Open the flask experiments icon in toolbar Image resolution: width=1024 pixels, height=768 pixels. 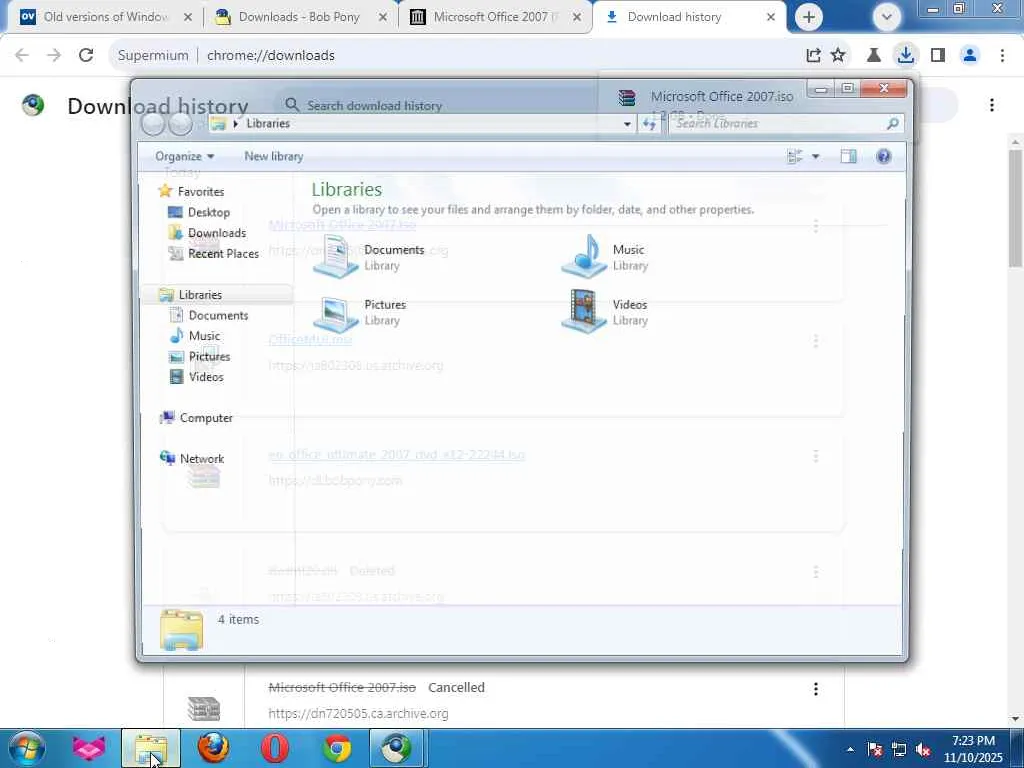coord(873,55)
